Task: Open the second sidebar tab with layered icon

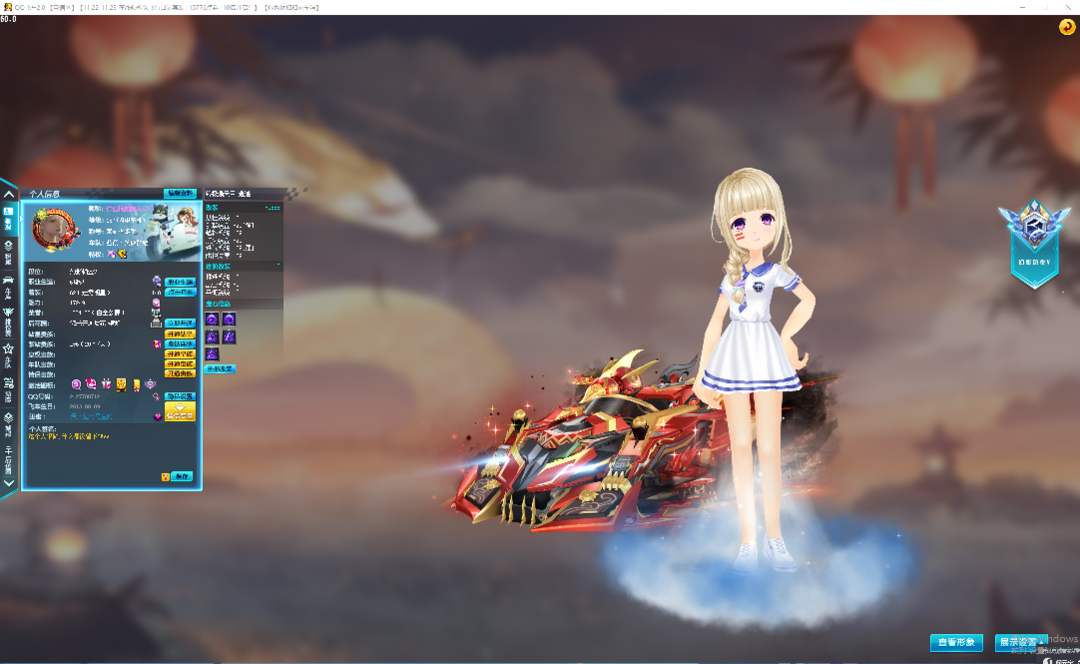Action: [8, 253]
